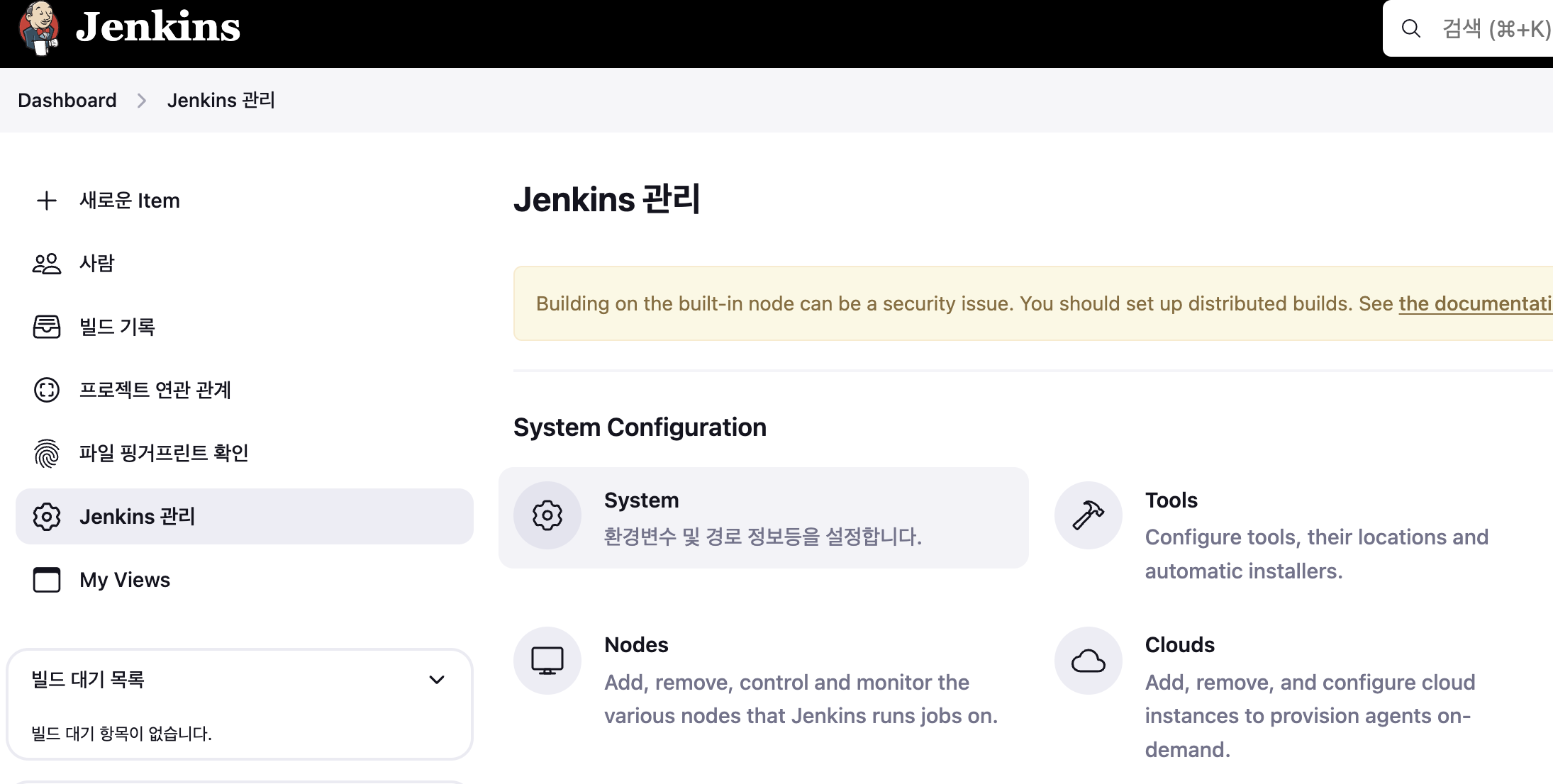
Task: Open My Views from the sidebar
Action: [x=123, y=580]
